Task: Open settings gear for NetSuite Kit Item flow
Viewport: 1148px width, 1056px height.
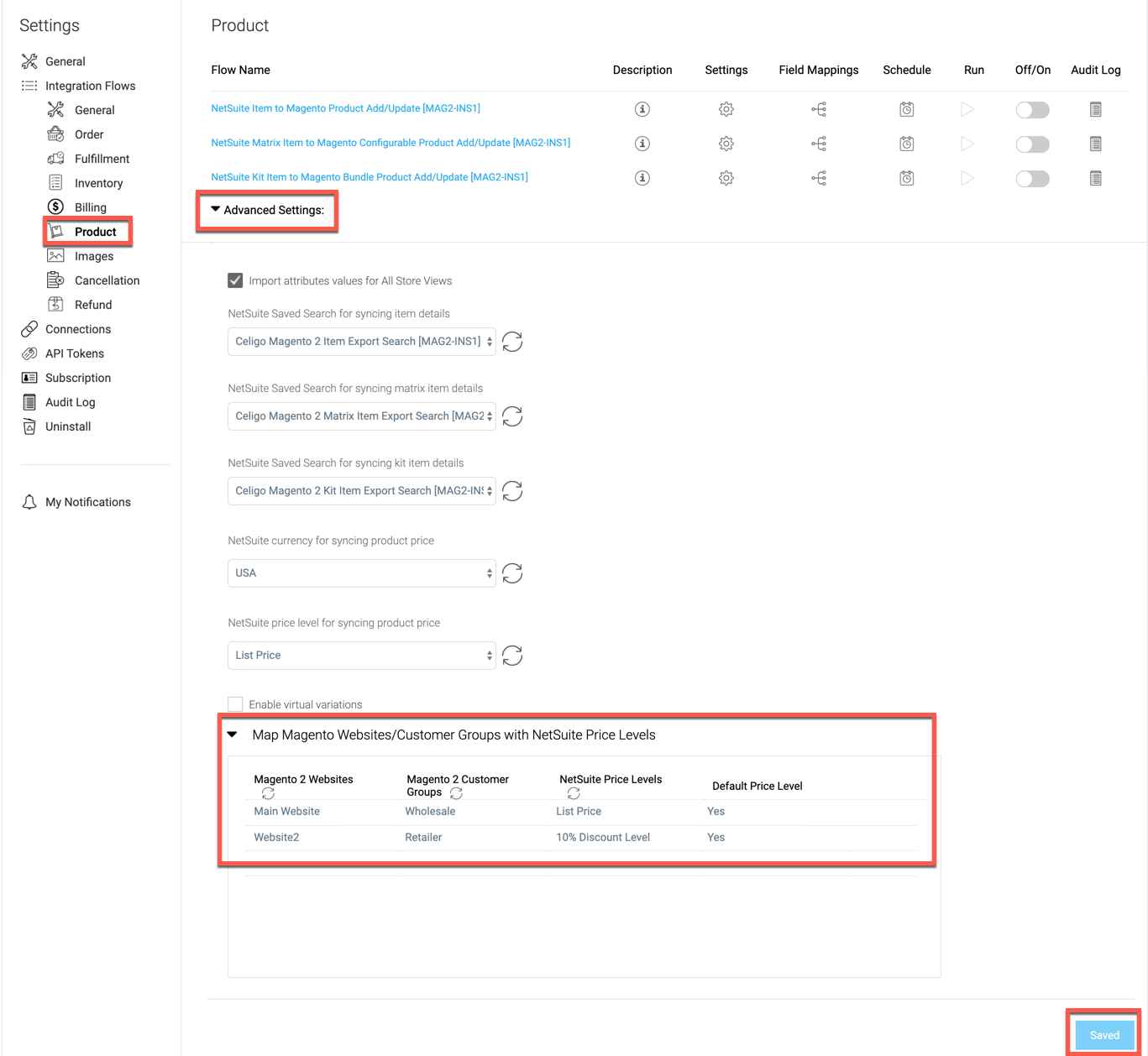Action: click(x=726, y=178)
